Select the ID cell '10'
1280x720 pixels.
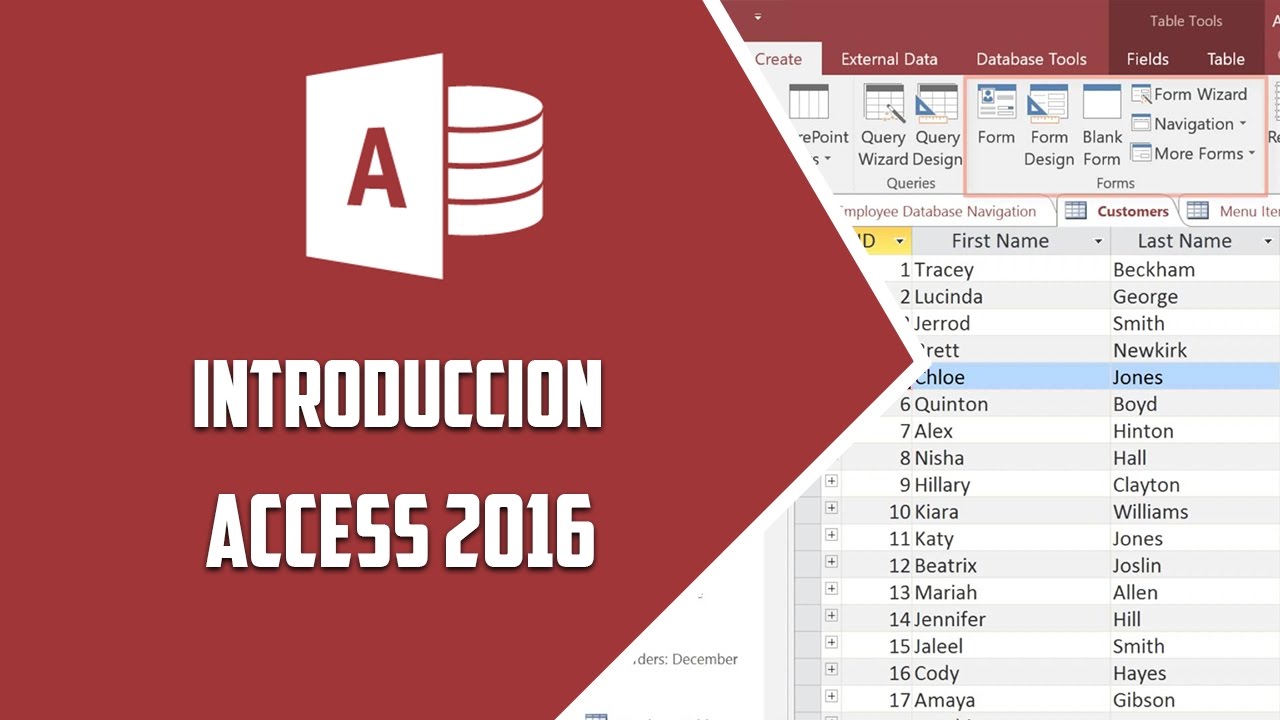click(x=877, y=513)
